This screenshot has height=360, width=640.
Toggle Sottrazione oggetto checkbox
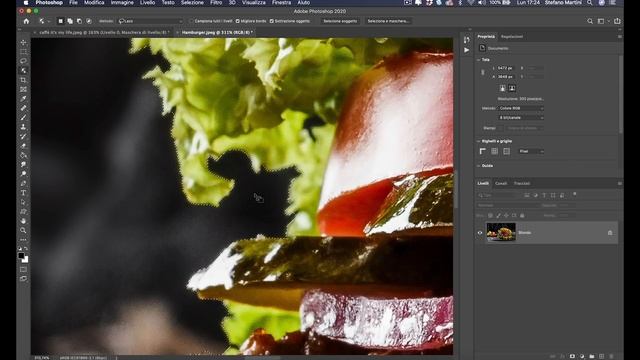(271, 21)
